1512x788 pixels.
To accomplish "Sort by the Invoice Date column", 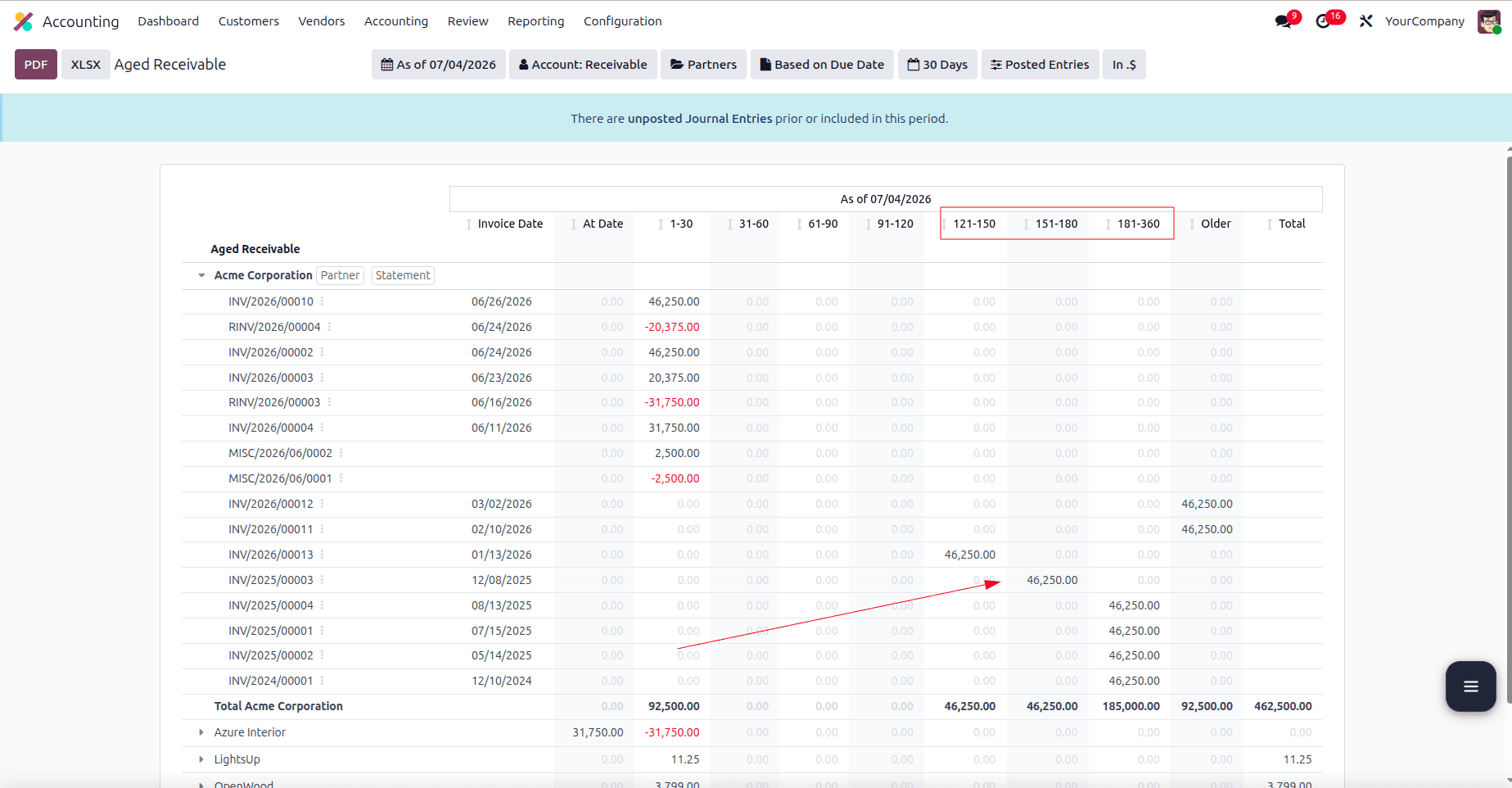I will (x=505, y=224).
